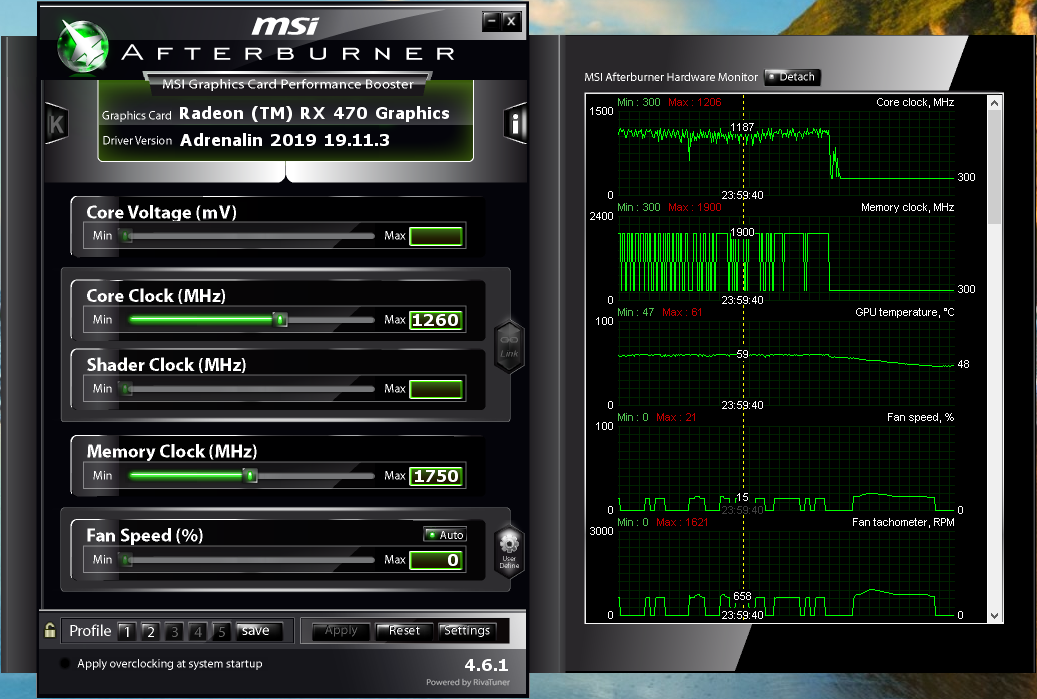Enable Apply overclocking at system startup
Screen dimensions: 1037x699
65,663
